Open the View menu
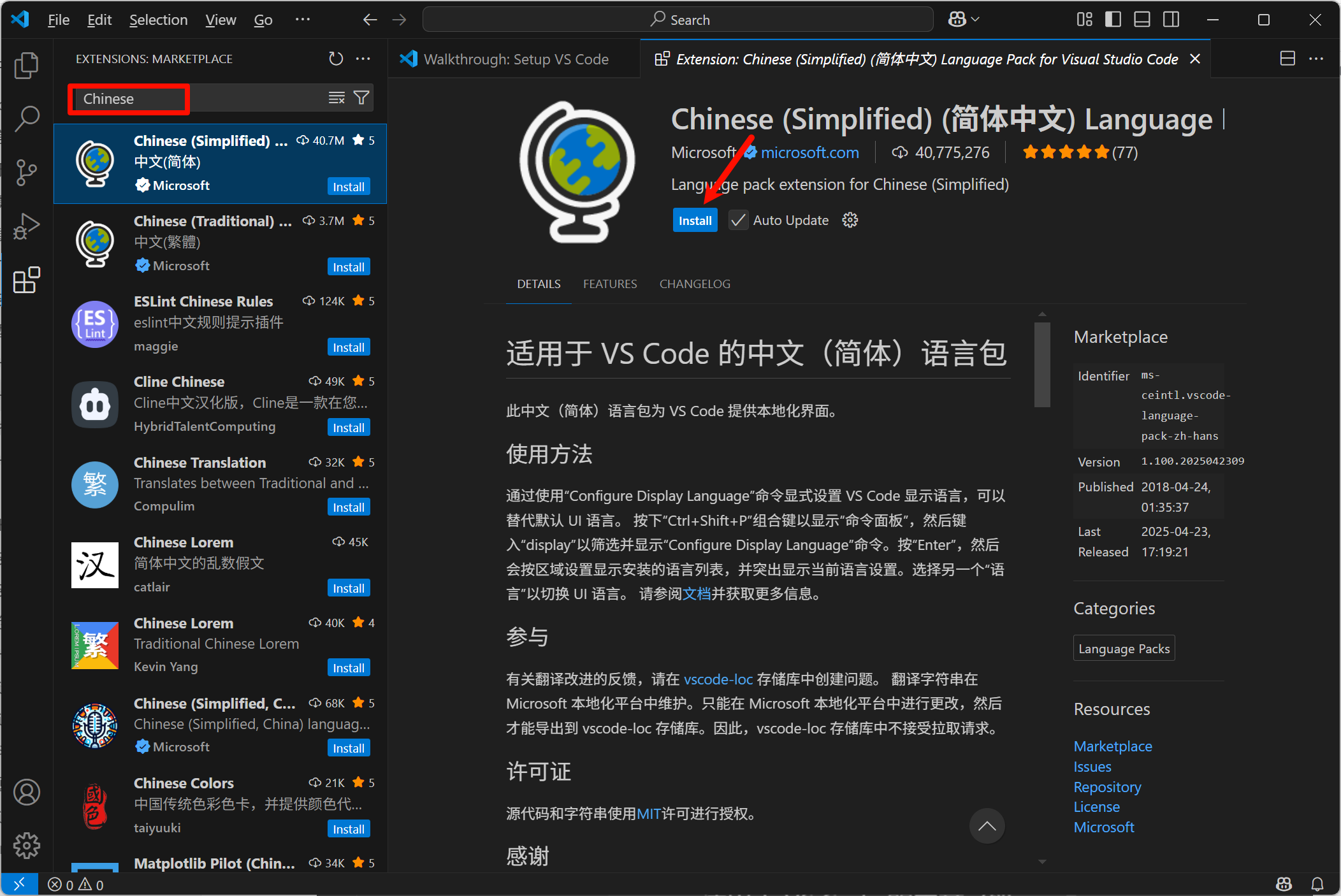Image resolution: width=1341 pixels, height=896 pixels. click(221, 20)
